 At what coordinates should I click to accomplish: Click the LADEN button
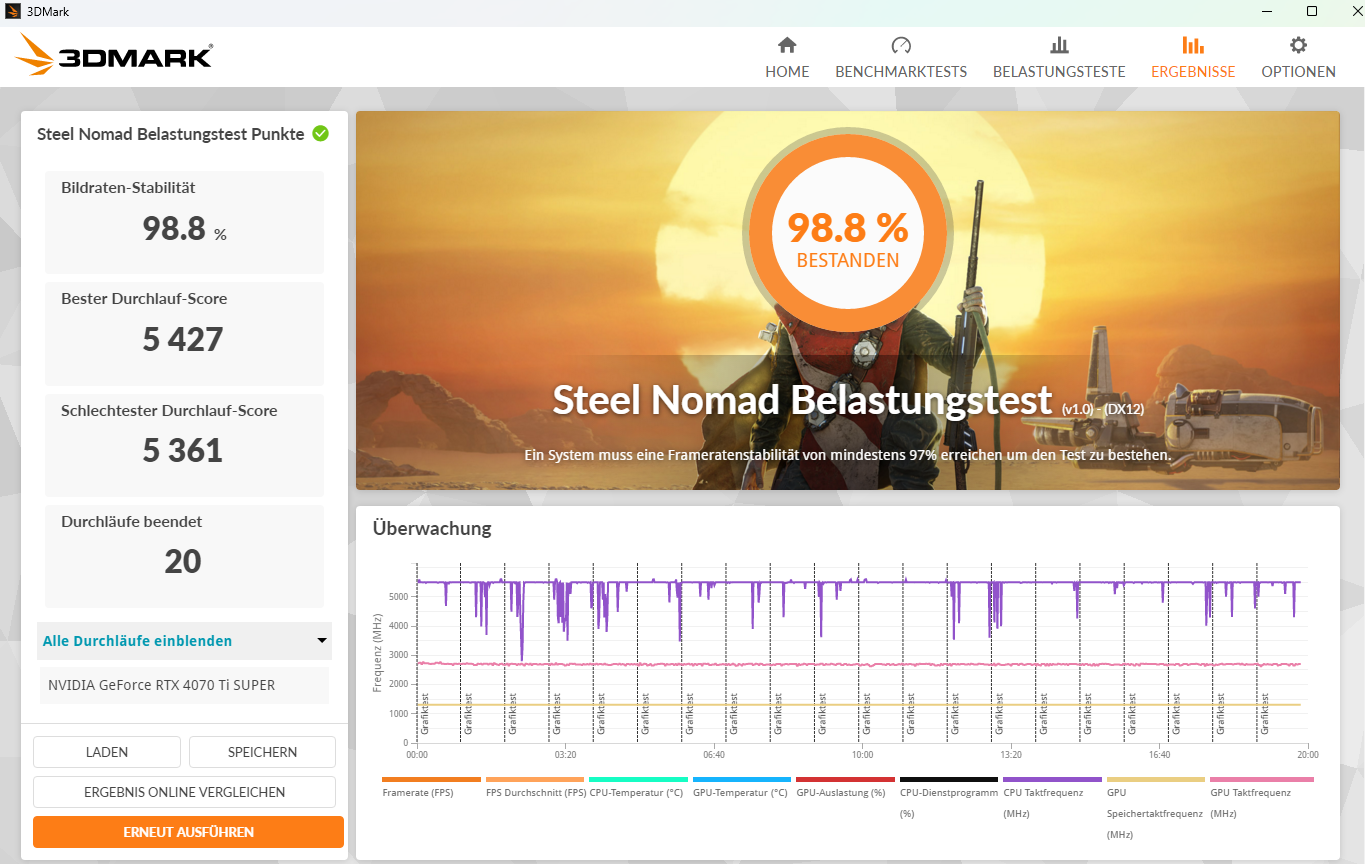point(107,752)
